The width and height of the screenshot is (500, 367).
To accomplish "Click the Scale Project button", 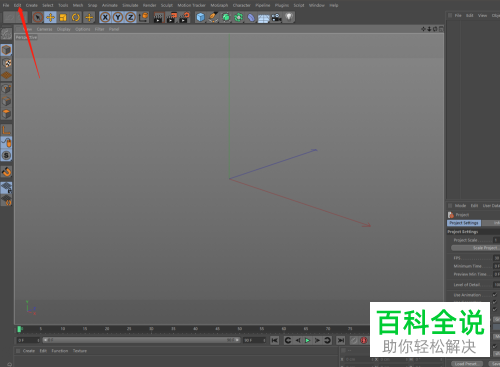I will 476,248.
